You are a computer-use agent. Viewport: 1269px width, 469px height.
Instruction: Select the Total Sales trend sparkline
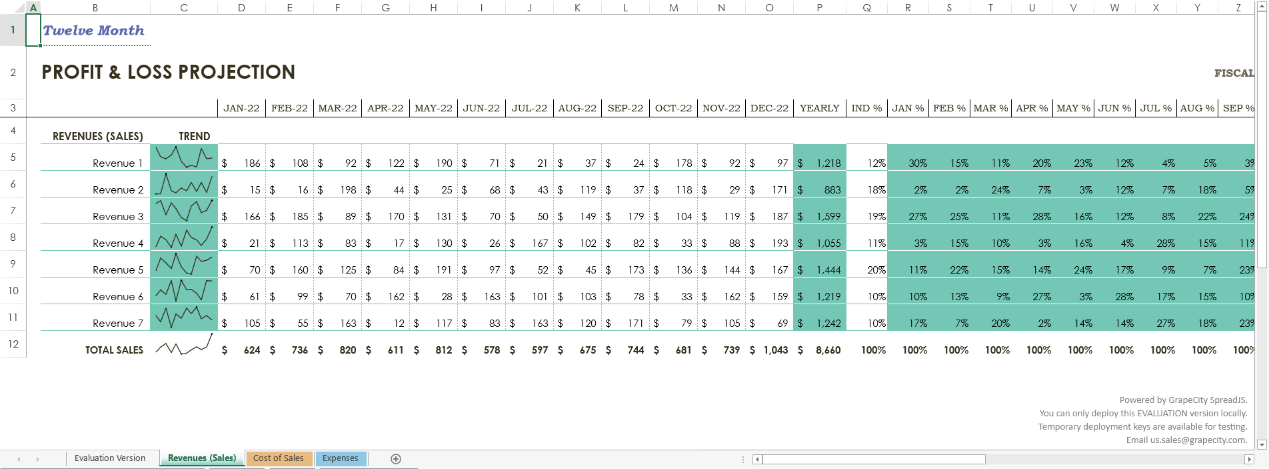pyautogui.click(x=184, y=350)
